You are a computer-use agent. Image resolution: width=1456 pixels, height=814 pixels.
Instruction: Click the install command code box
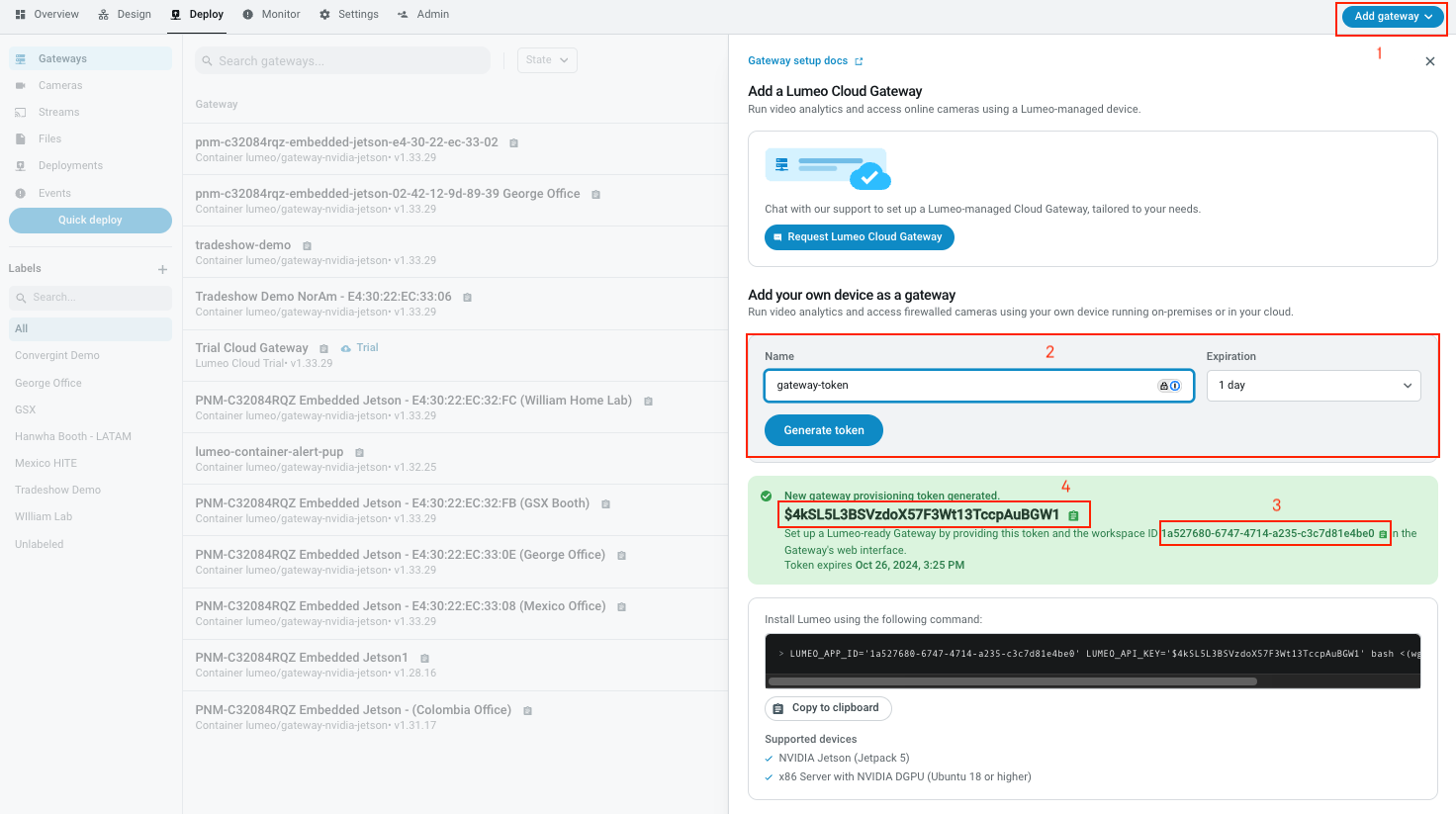tap(1093, 654)
